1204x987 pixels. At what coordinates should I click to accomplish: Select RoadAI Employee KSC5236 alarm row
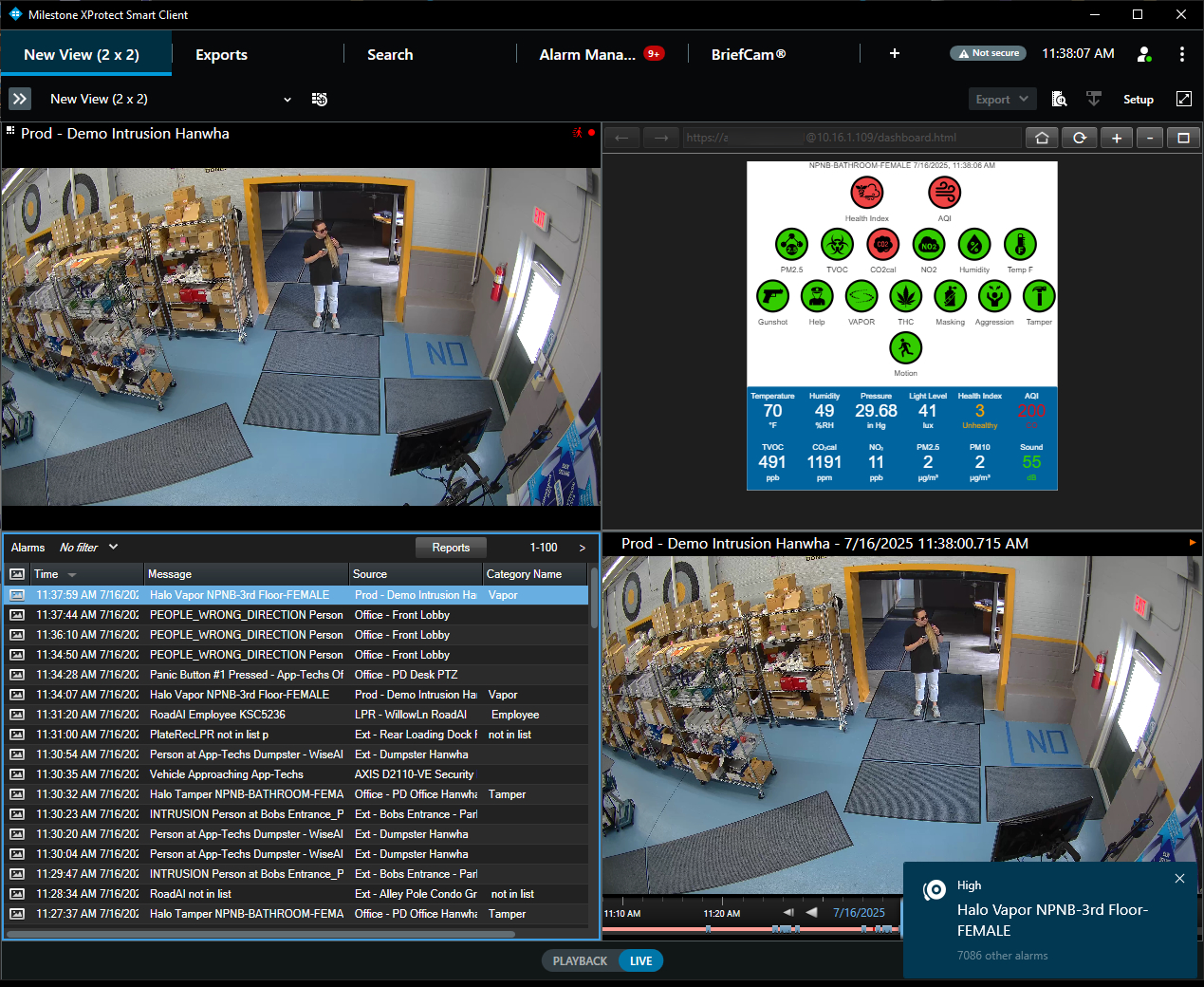pyautogui.click(x=296, y=715)
